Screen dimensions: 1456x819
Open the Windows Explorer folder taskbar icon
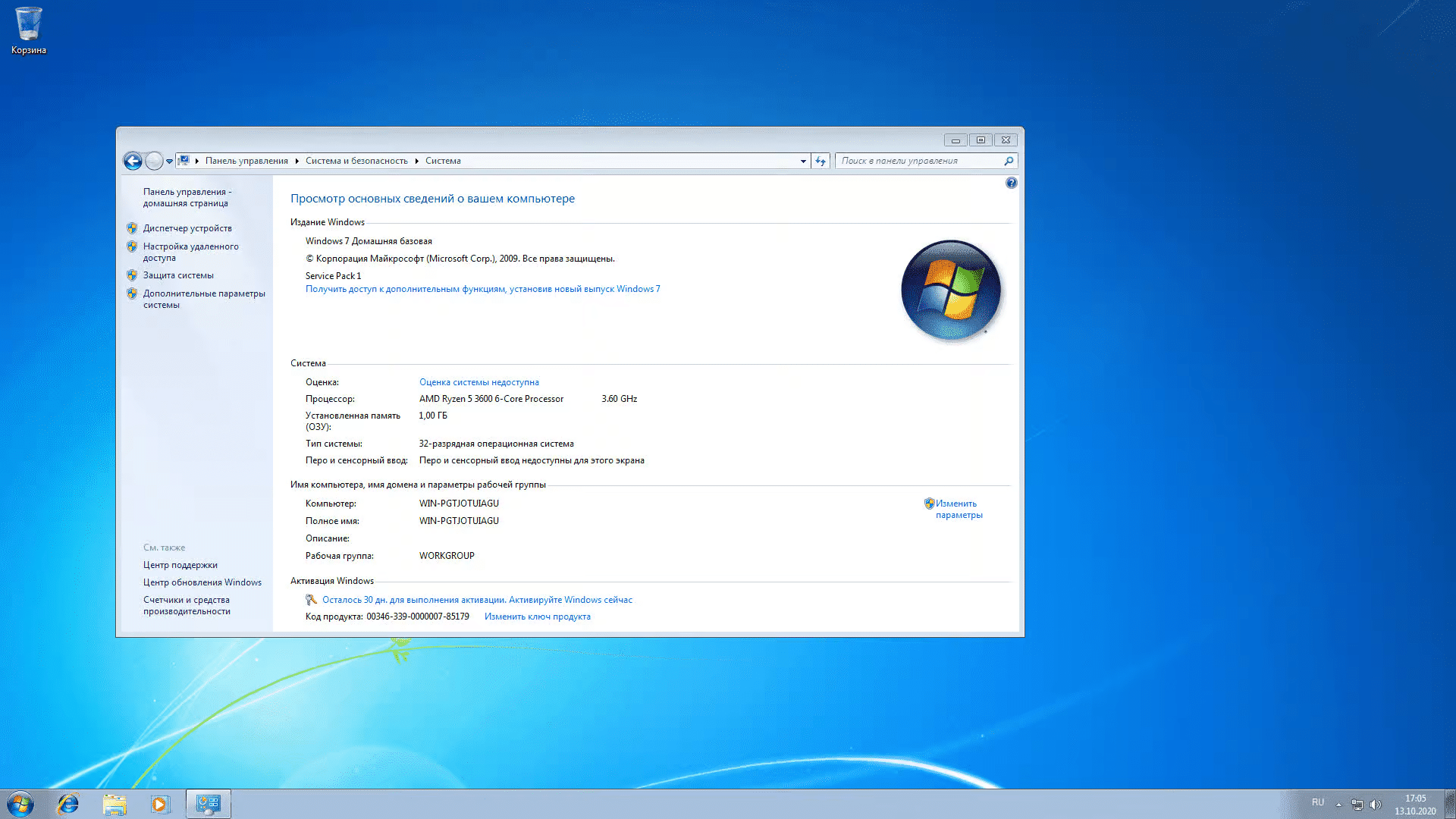coord(115,804)
